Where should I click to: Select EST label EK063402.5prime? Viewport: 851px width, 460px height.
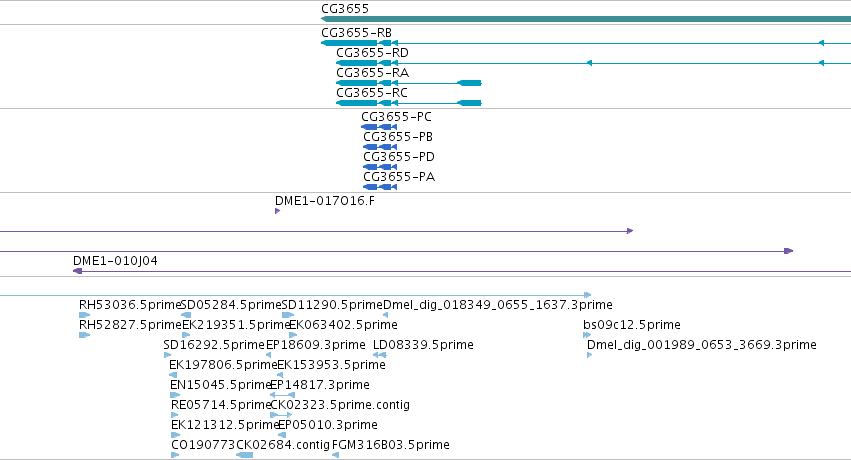344,325
